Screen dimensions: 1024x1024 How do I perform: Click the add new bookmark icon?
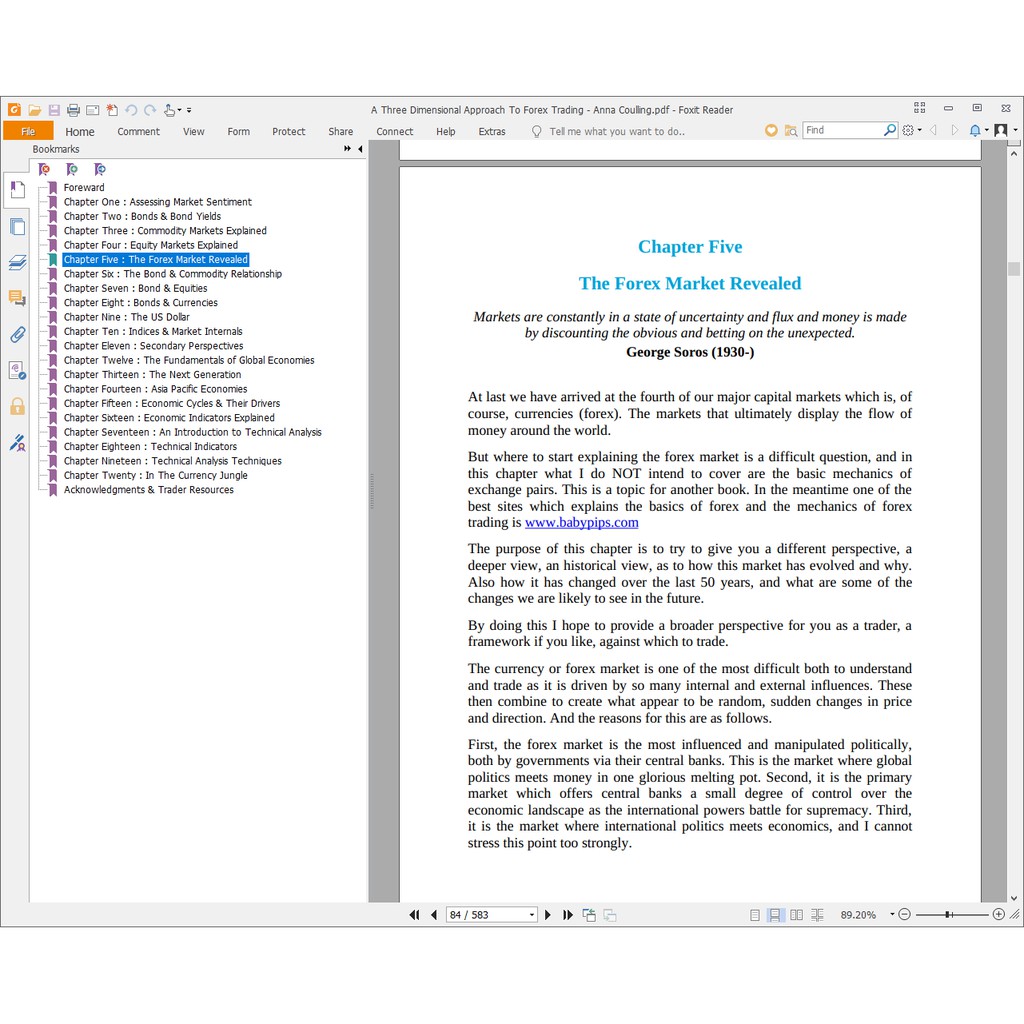coord(72,170)
